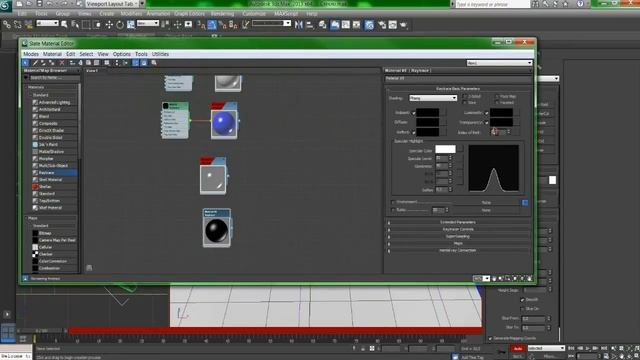This screenshot has height=360, width=640.
Task: Click the green-header map node
Action: (175, 120)
